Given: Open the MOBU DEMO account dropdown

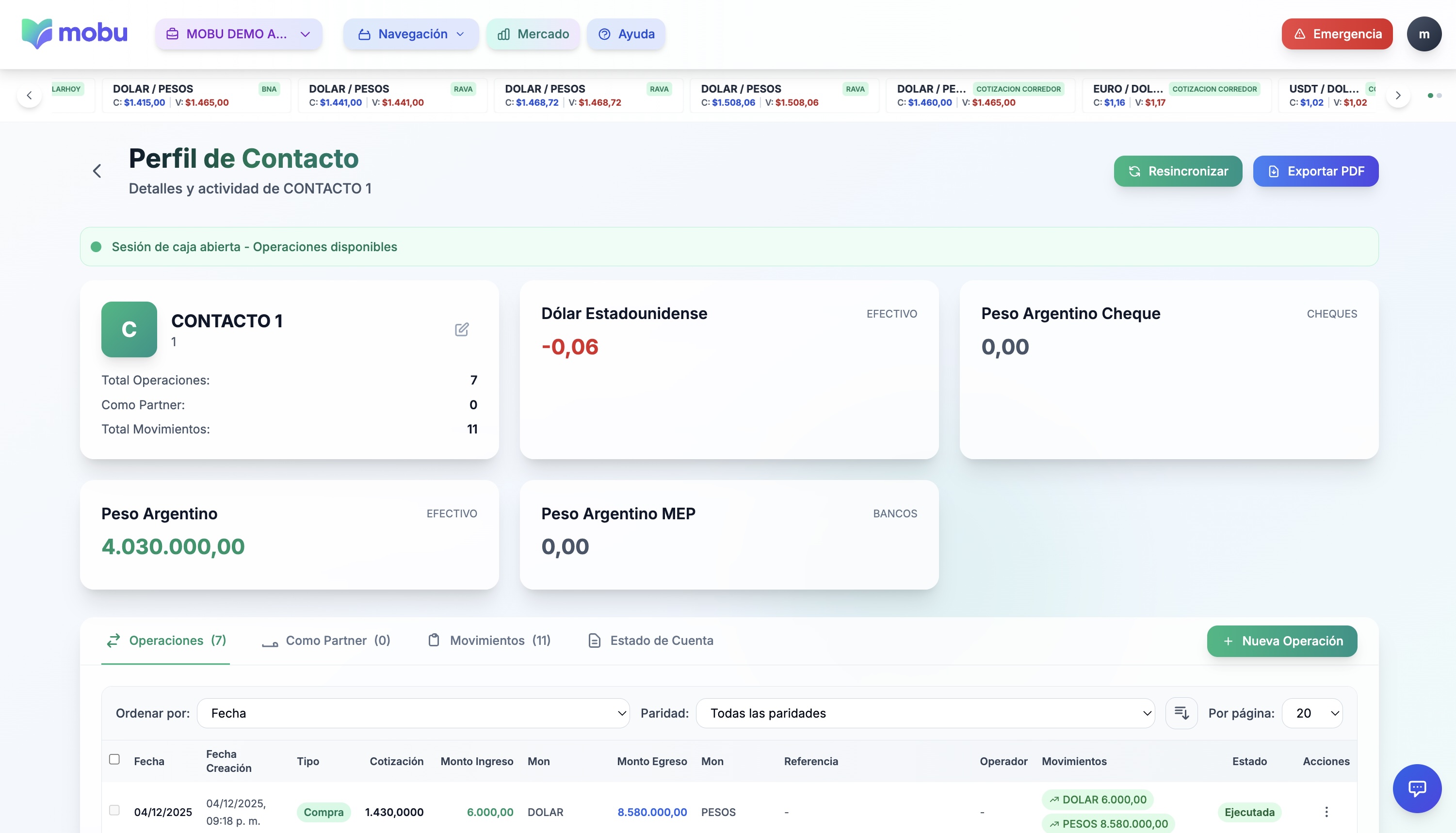Looking at the screenshot, I should pyautogui.click(x=239, y=34).
